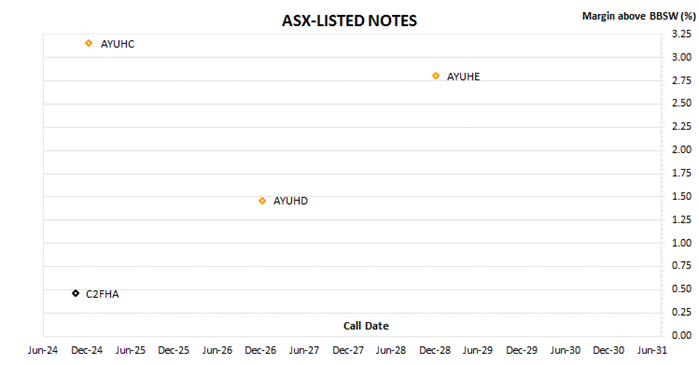699x365 pixels.
Task: Click the Dec-26 x-axis label
Action: [x=260, y=350]
